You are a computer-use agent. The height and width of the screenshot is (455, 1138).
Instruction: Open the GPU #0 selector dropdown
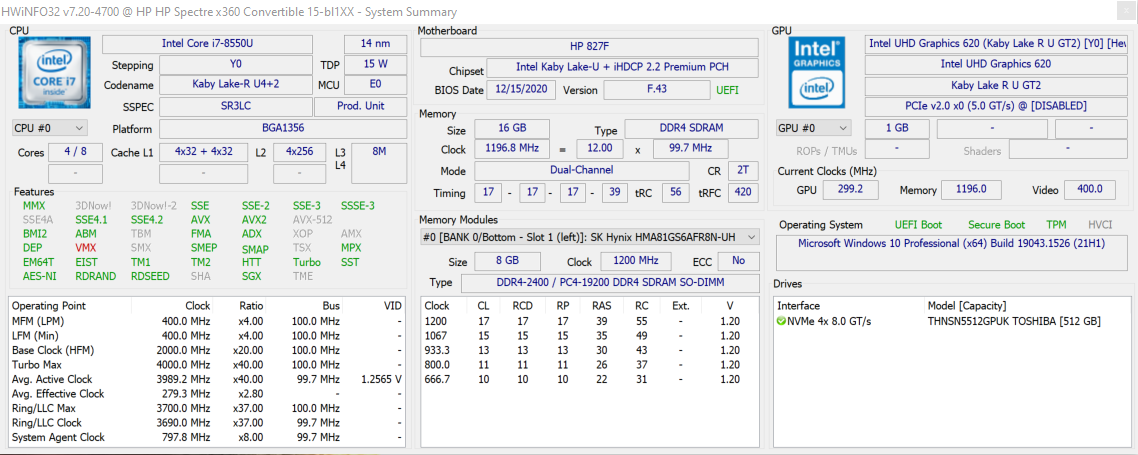coord(813,128)
